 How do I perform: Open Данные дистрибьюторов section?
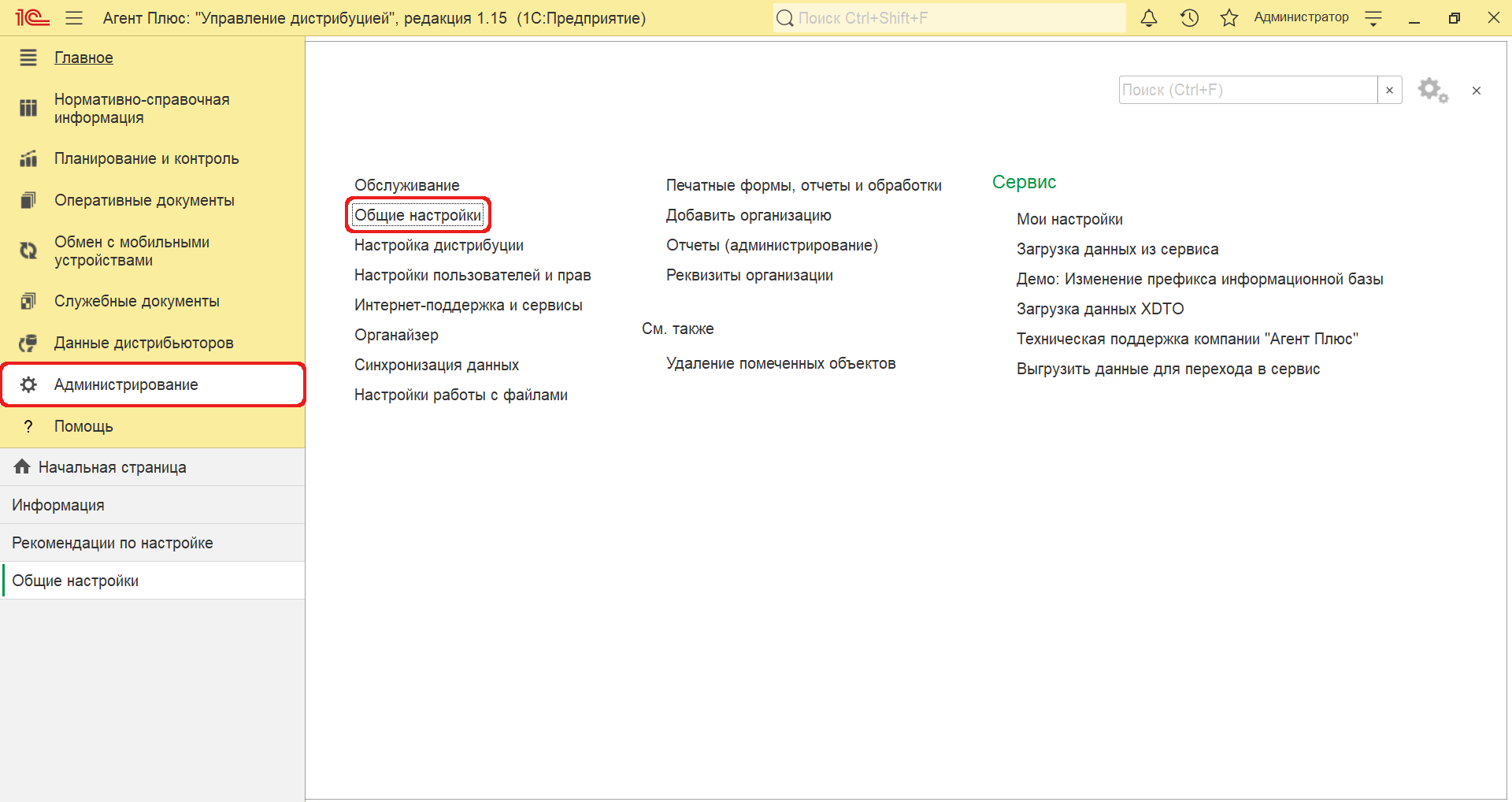click(153, 343)
